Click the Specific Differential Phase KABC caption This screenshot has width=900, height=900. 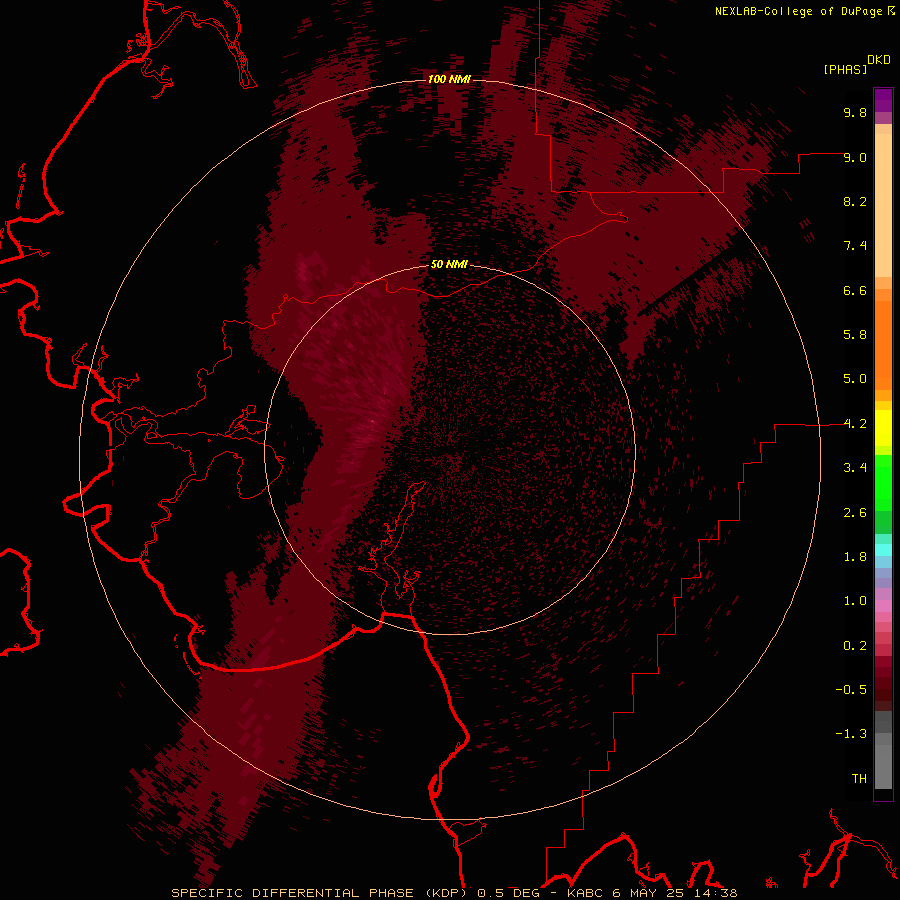[x=454, y=893]
